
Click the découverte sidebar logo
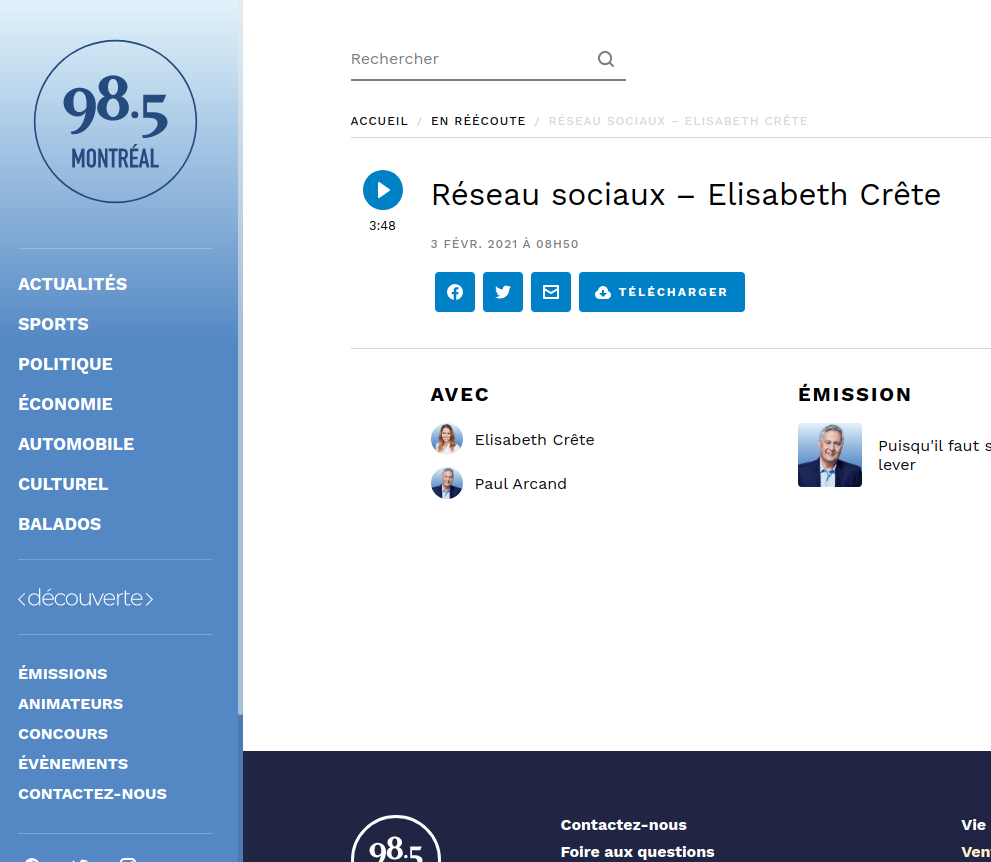[x=86, y=598]
